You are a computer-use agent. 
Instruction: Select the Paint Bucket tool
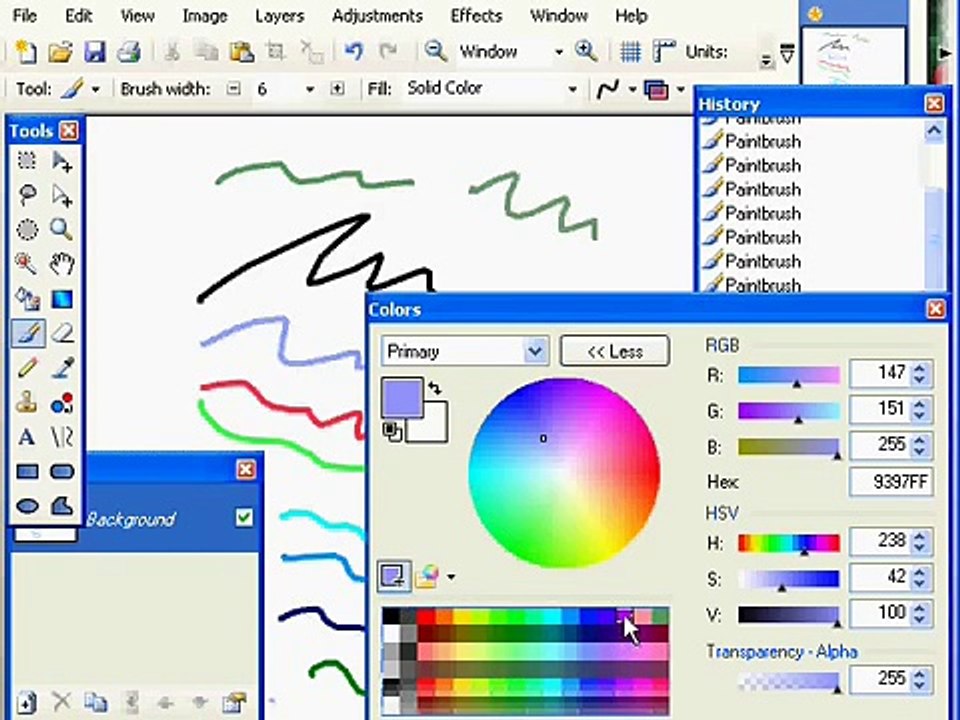point(27,299)
